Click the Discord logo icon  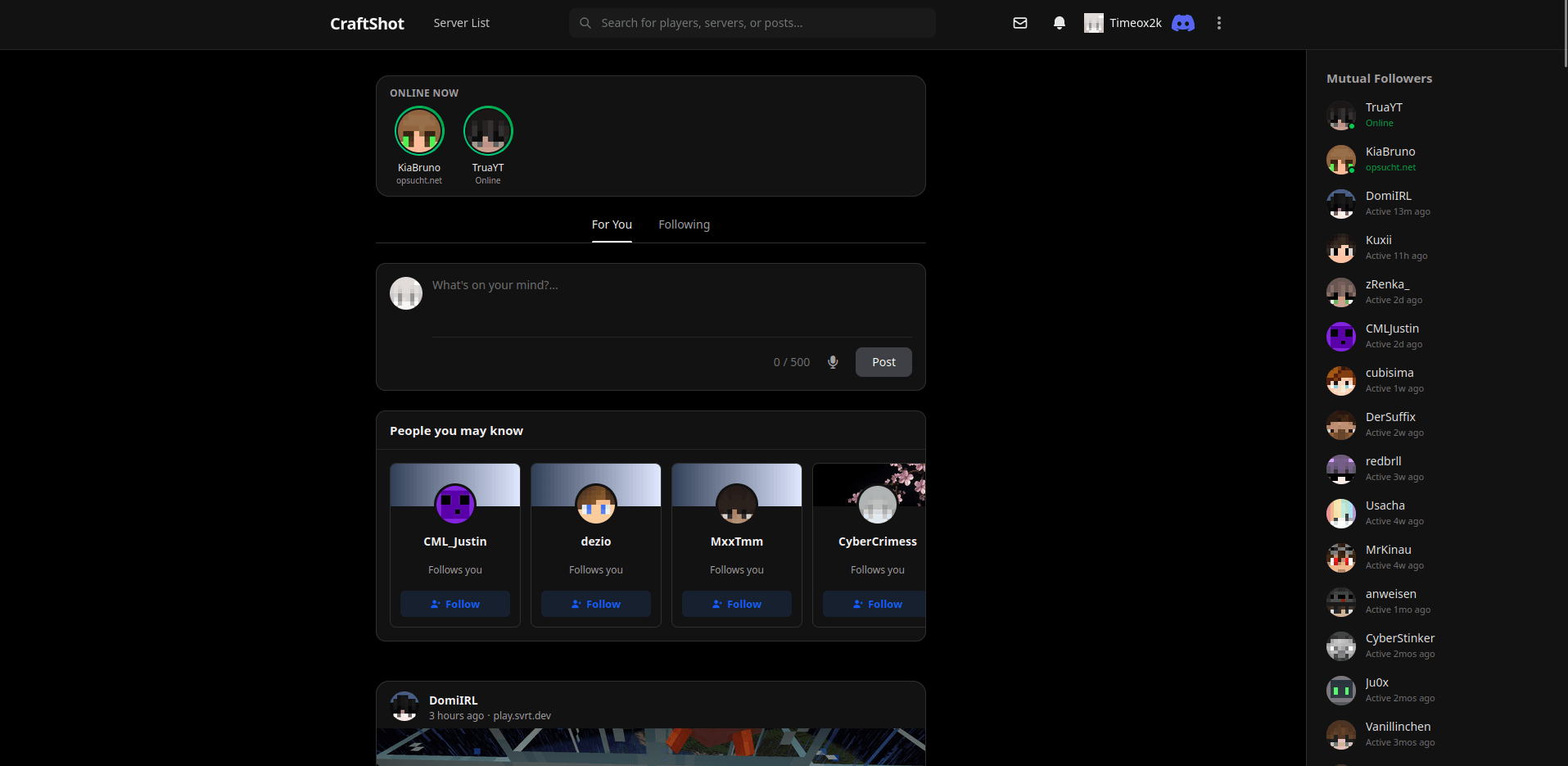click(1183, 23)
